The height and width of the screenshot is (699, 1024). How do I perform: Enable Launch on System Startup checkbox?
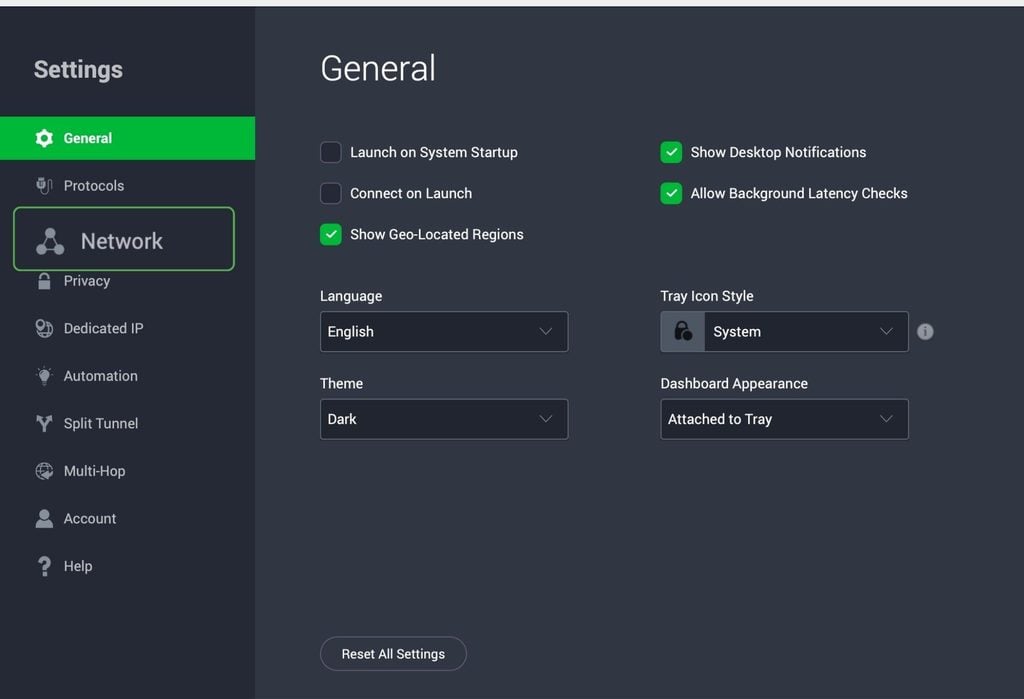click(x=330, y=152)
